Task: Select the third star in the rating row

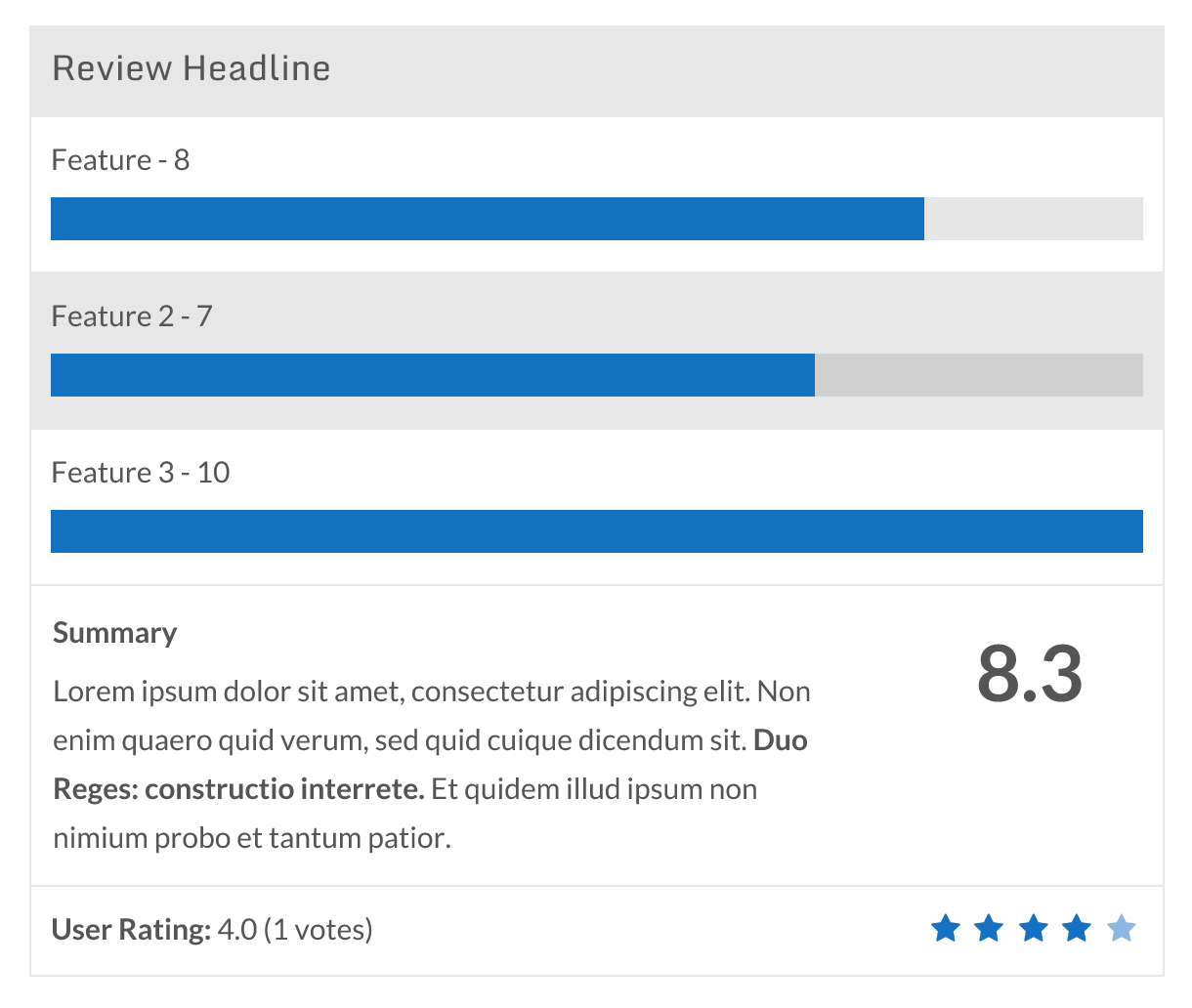Action: [x=1034, y=929]
